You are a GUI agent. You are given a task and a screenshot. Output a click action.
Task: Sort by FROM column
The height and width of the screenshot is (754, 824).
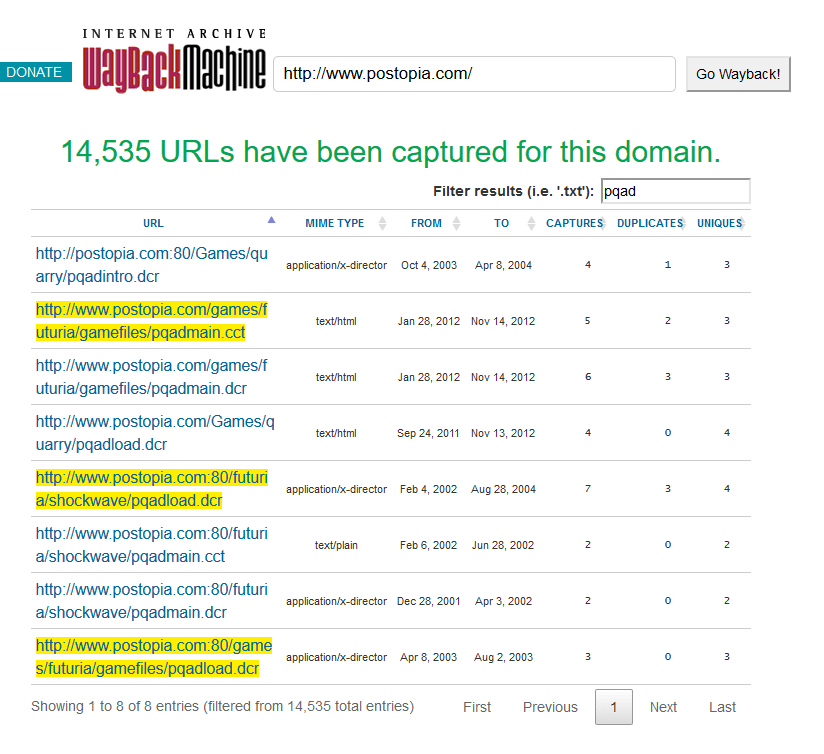426,223
